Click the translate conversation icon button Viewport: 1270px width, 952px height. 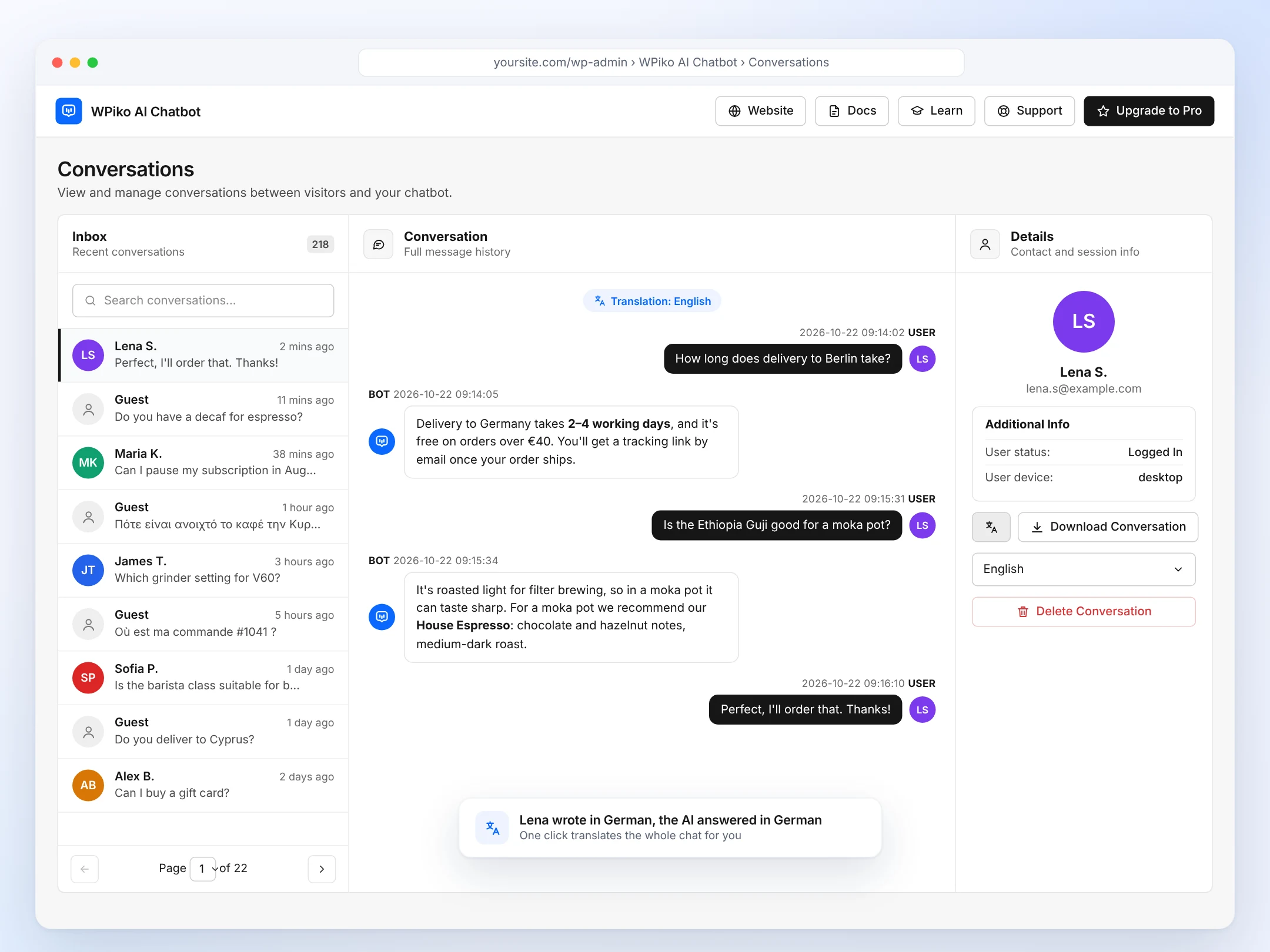[x=991, y=527]
